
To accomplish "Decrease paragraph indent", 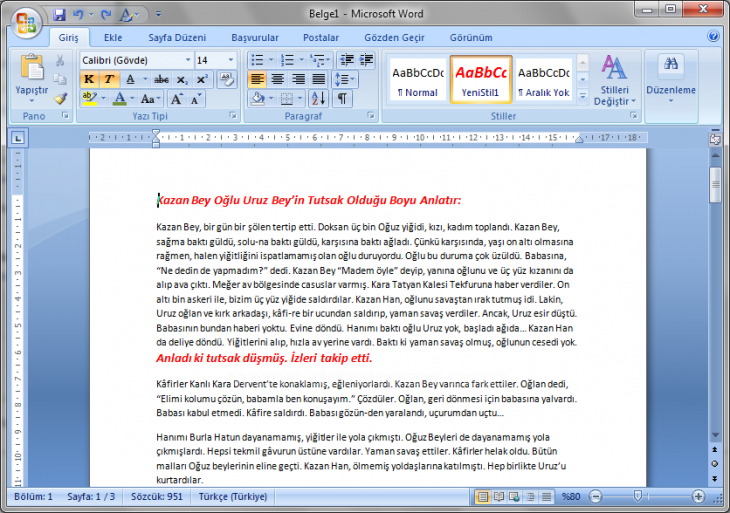I will click(x=347, y=60).
